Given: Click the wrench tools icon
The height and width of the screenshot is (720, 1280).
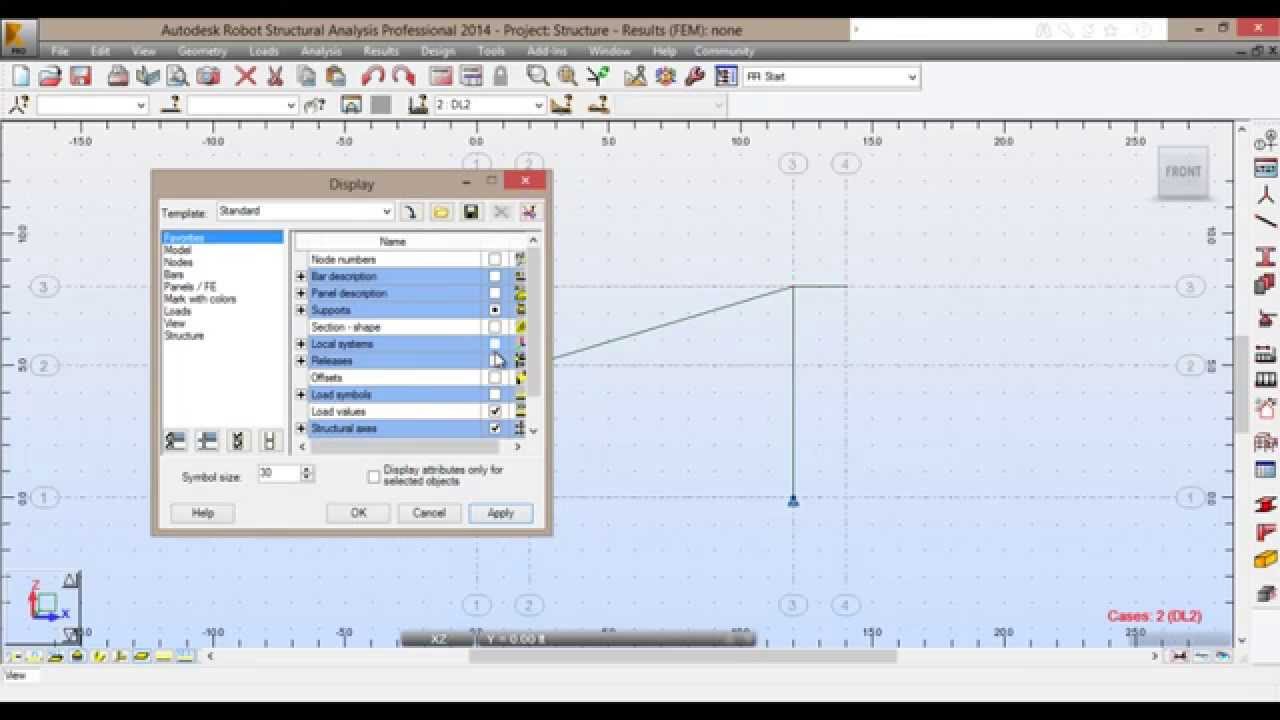Looking at the screenshot, I should pyautogui.click(x=695, y=76).
